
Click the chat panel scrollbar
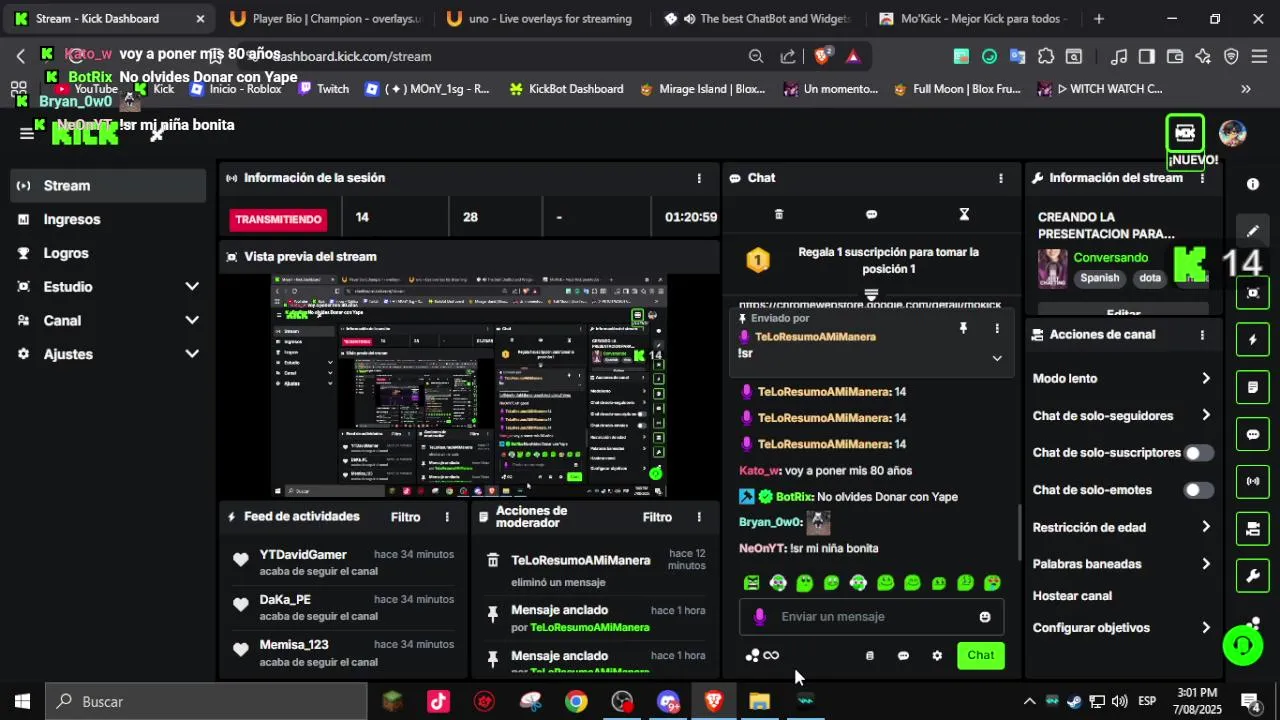(1019, 533)
